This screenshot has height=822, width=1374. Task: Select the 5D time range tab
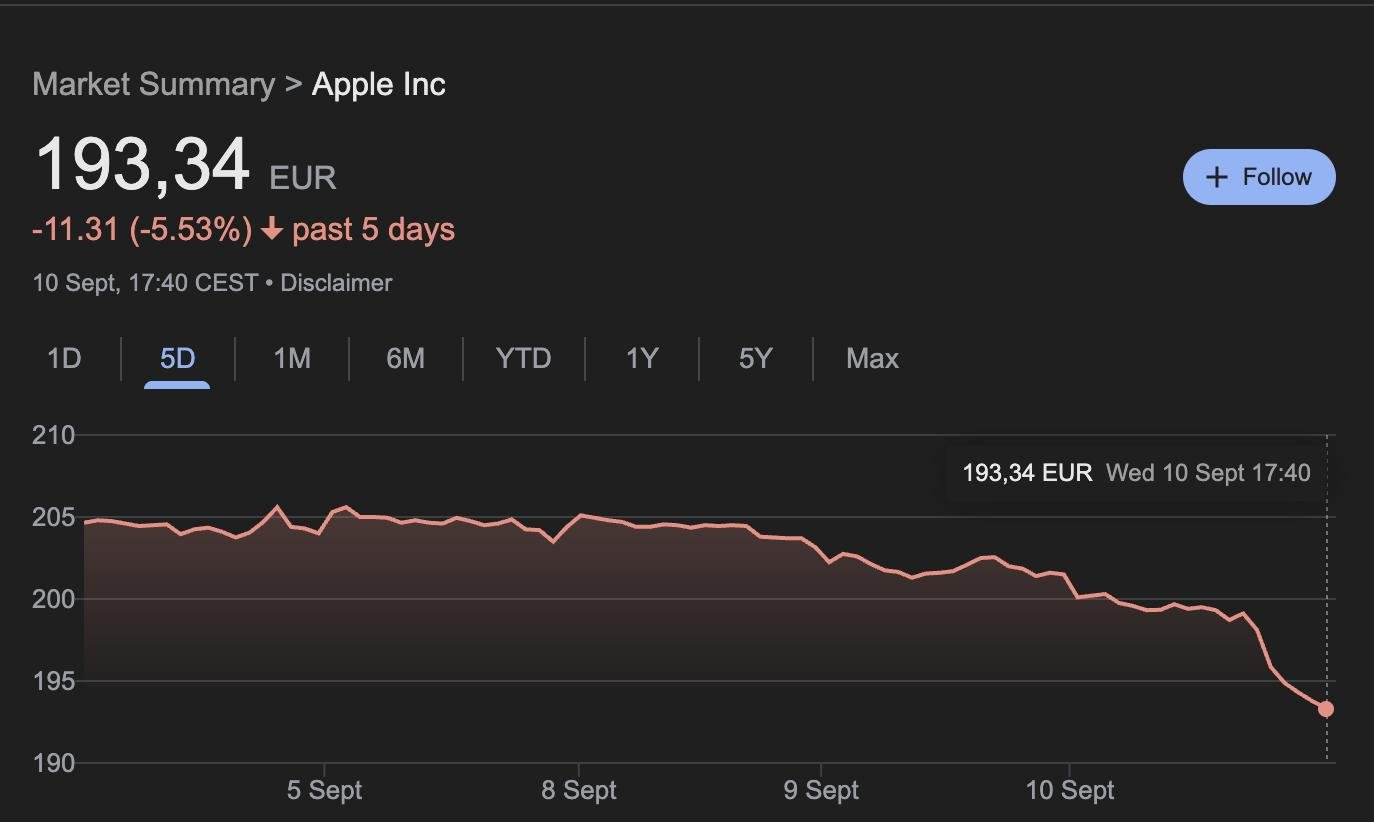point(177,359)
